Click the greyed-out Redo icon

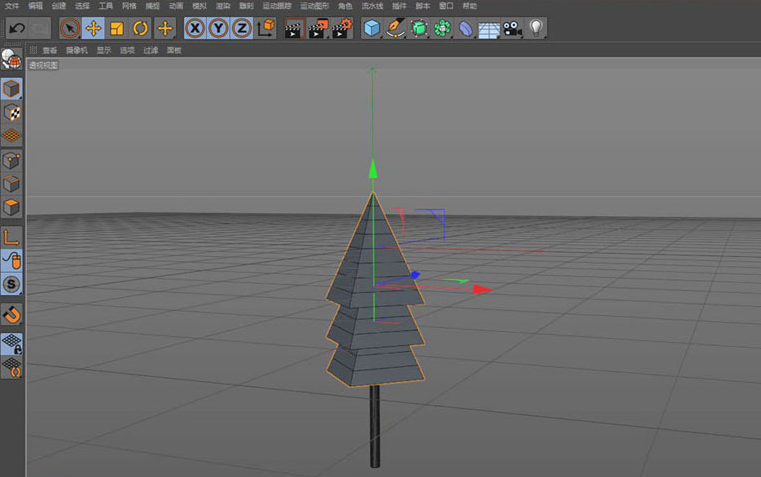[40, 28]
